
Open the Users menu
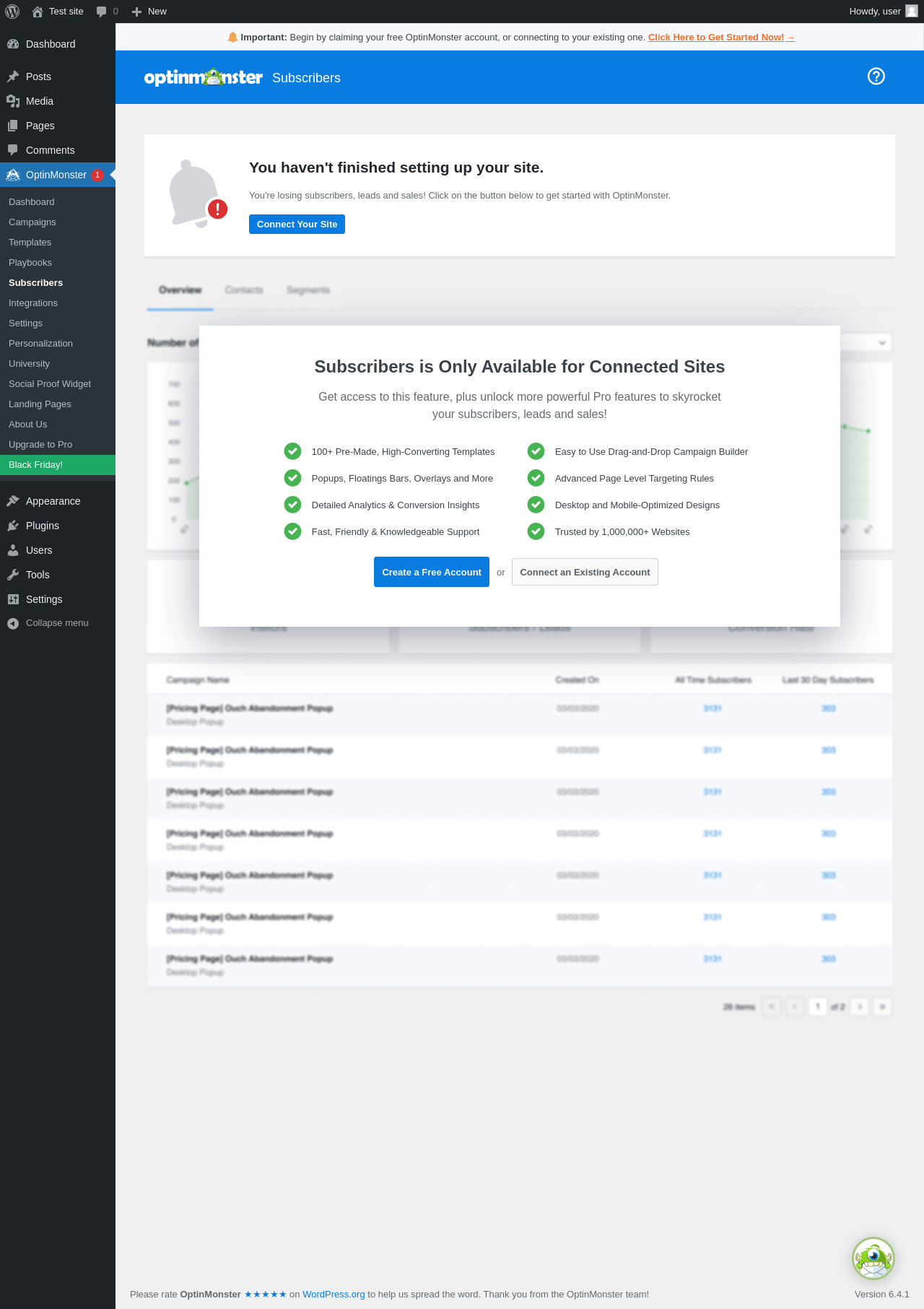tap(58, 550)
